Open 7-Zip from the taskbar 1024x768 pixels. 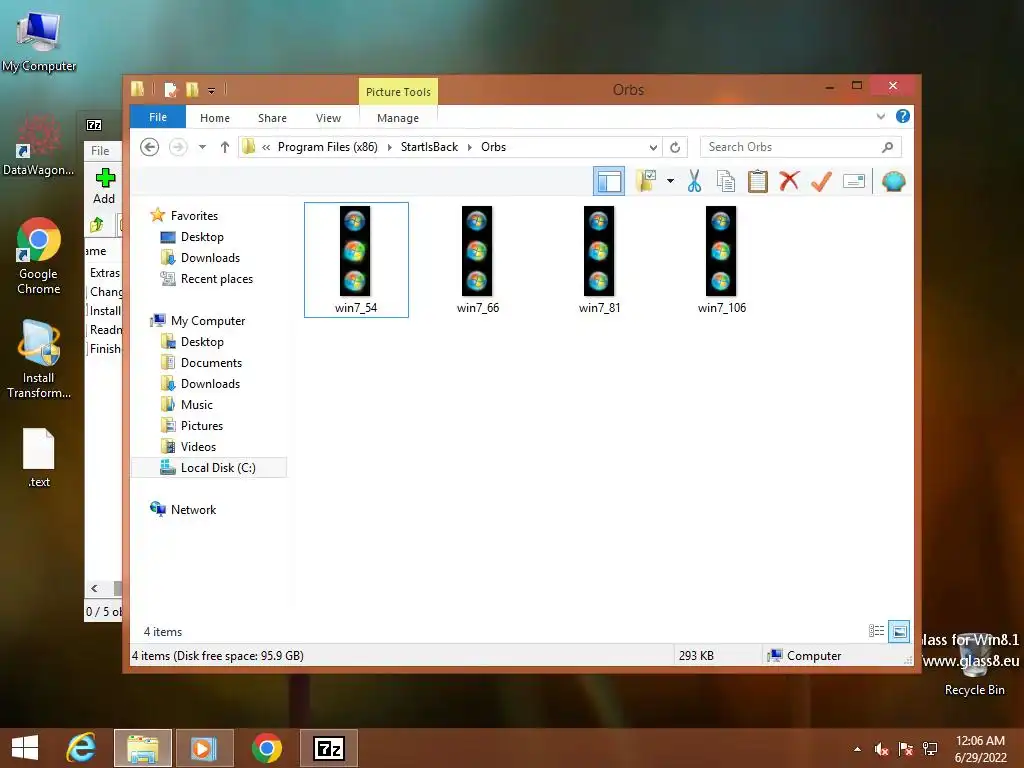coord(328,748)
